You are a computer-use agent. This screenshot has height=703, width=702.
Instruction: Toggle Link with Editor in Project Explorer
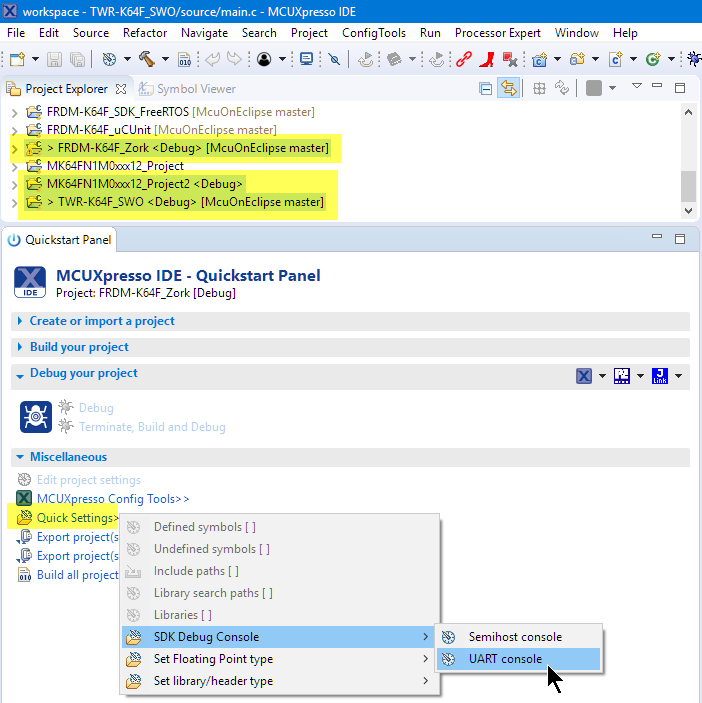(509, 89)
